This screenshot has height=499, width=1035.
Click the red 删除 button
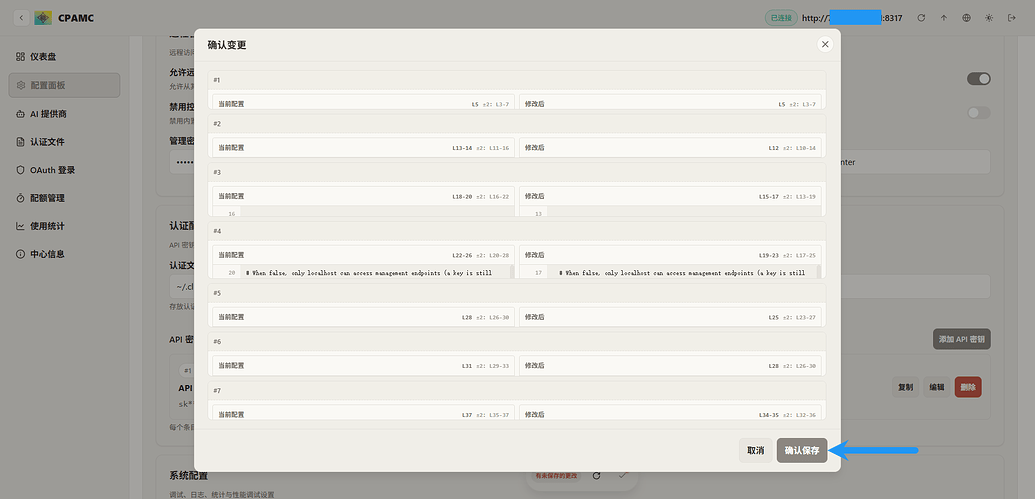pyautogui.click(x=968, y=387)
